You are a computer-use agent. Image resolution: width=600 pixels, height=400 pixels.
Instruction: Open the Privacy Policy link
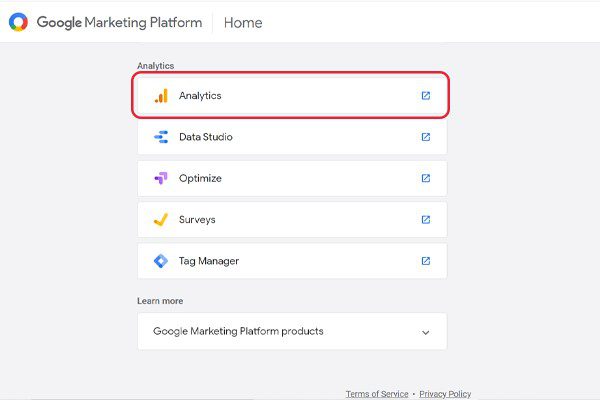[445, 394]
